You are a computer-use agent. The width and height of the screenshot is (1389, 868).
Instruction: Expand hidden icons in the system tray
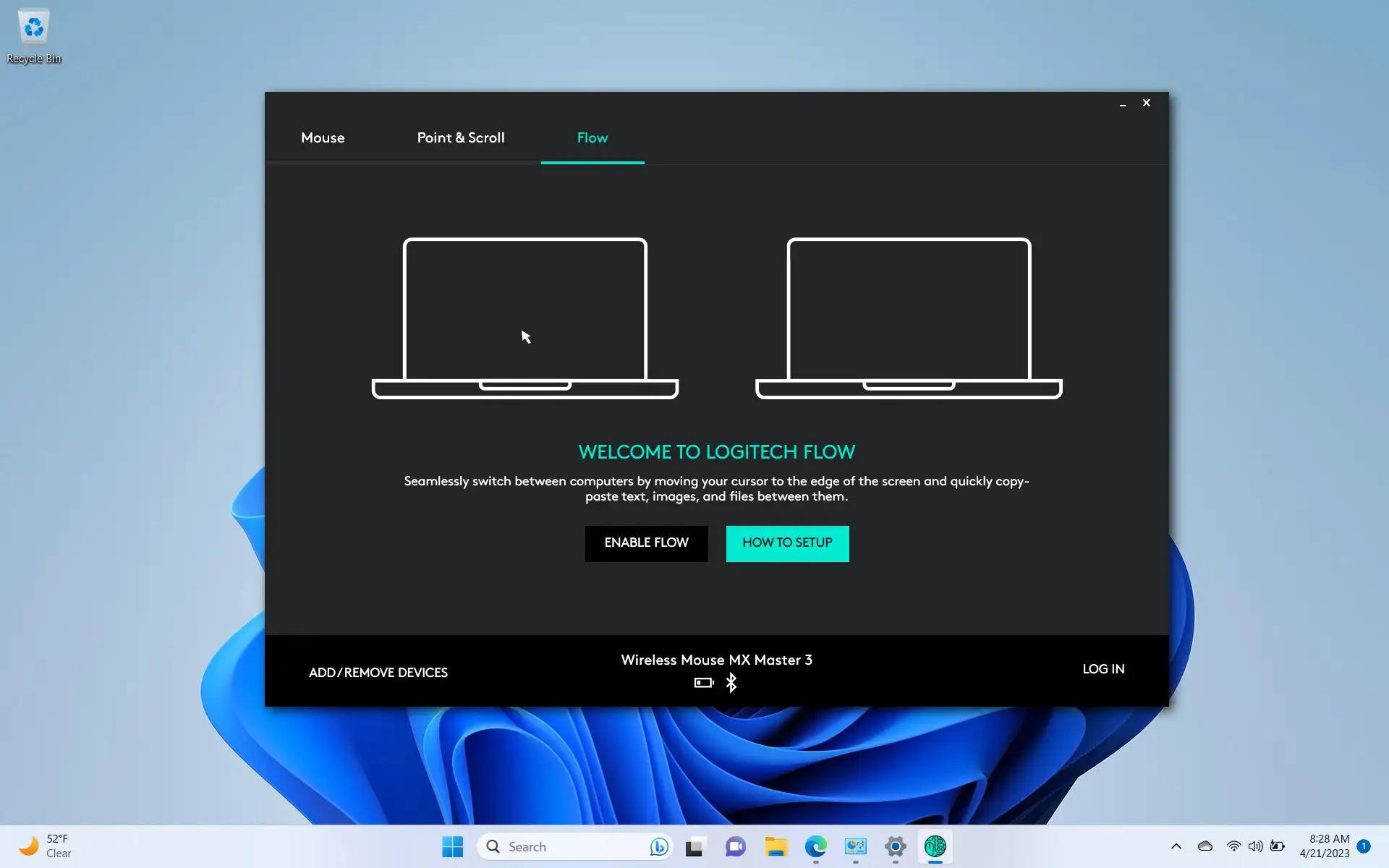point(1176,846)
